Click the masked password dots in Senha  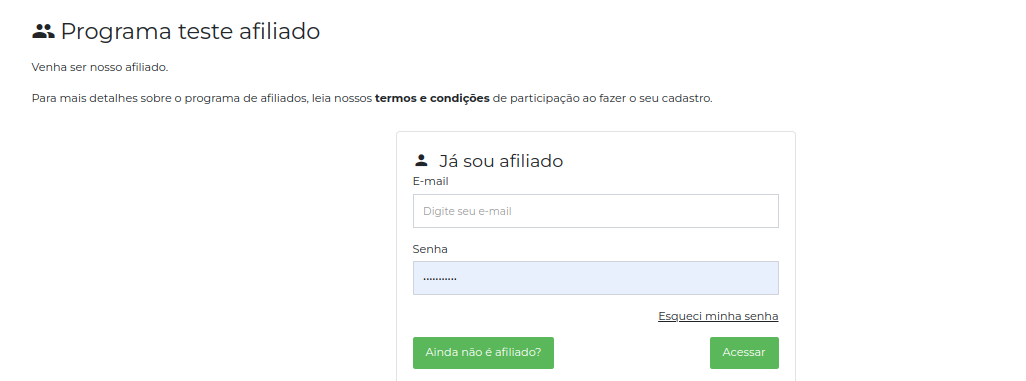pyautogui.click(x=440, y=278)
